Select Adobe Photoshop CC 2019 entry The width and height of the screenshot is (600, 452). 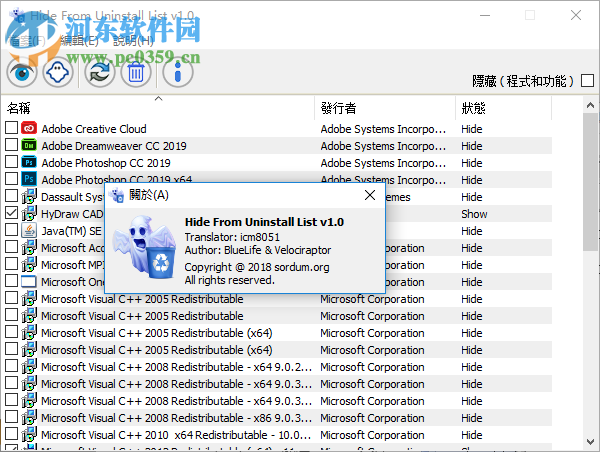106,163
